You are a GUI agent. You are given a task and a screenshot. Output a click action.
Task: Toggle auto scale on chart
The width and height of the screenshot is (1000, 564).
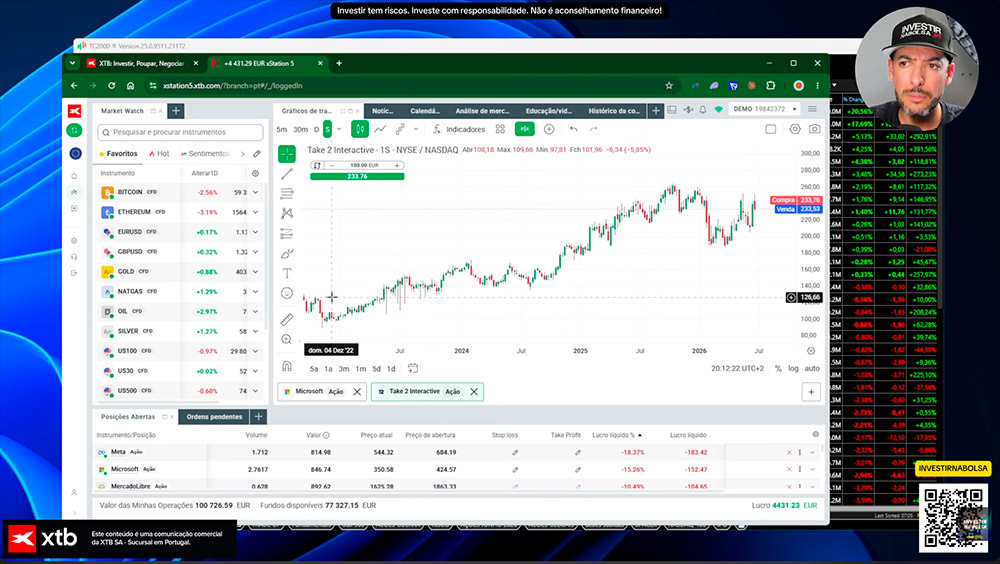click(x=812, y=368)
